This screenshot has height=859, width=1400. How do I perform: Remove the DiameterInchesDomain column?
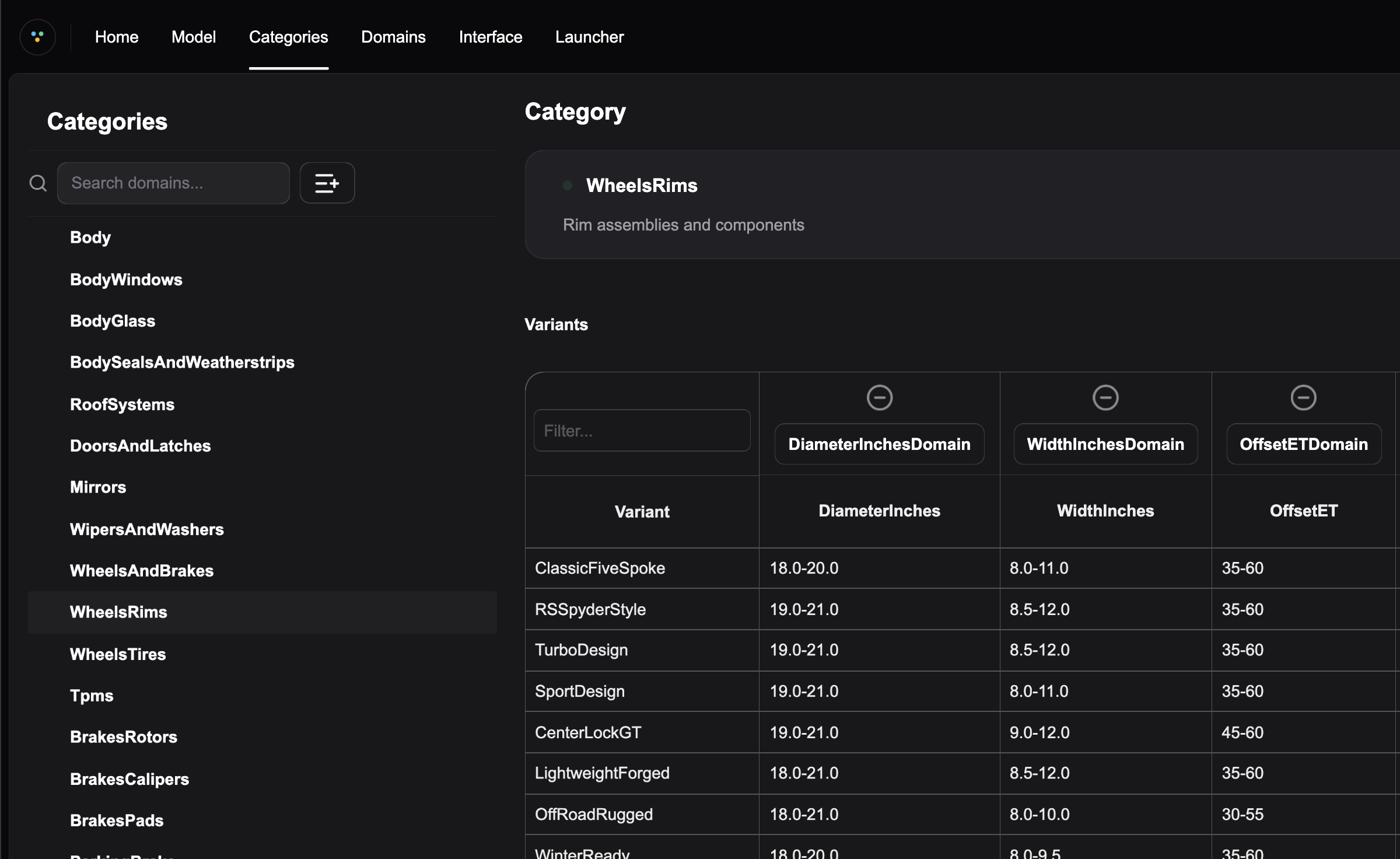pos(879,398)
